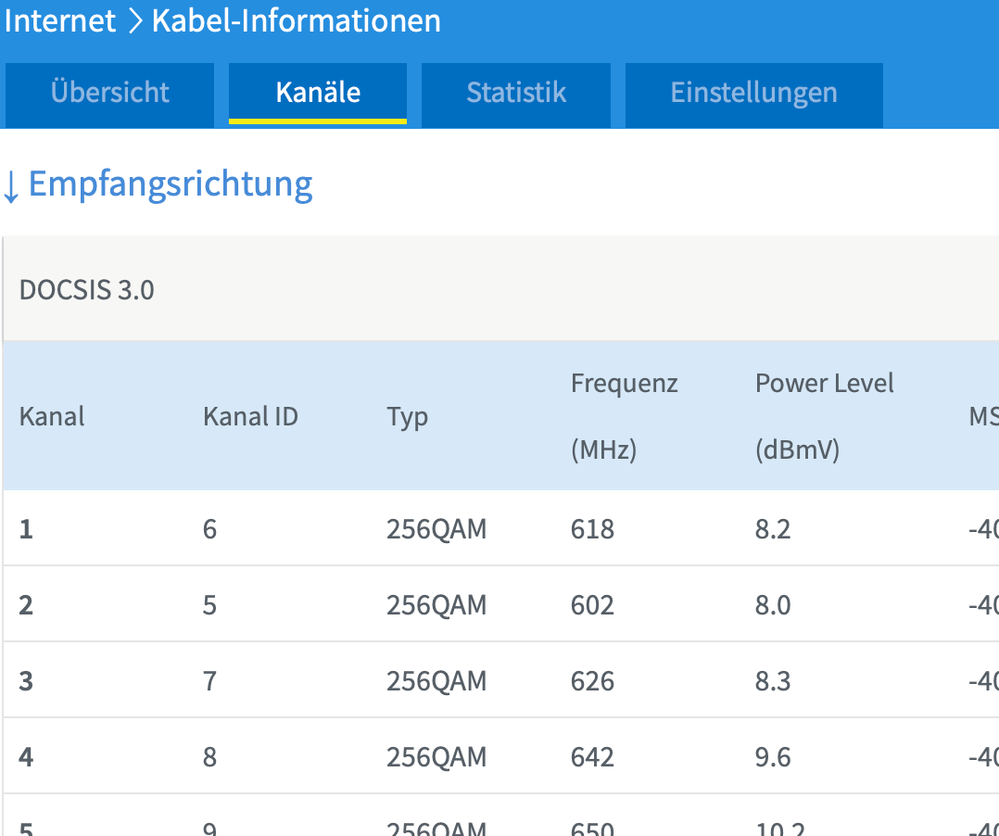The width and height of the screenshot is (999, 836).
Task: Click the breadcrumb chevron separator
Action: point(135,22)
